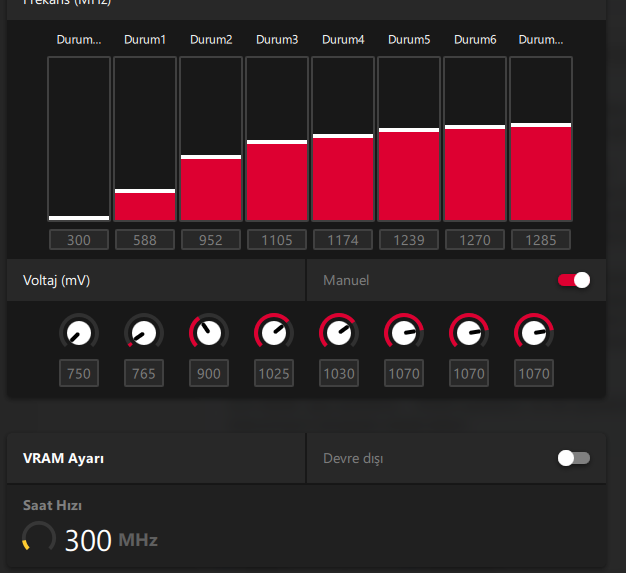The image size is (626, 573).
Task: Toggle the Manuel voltage switch
Action: coord(574,280)
